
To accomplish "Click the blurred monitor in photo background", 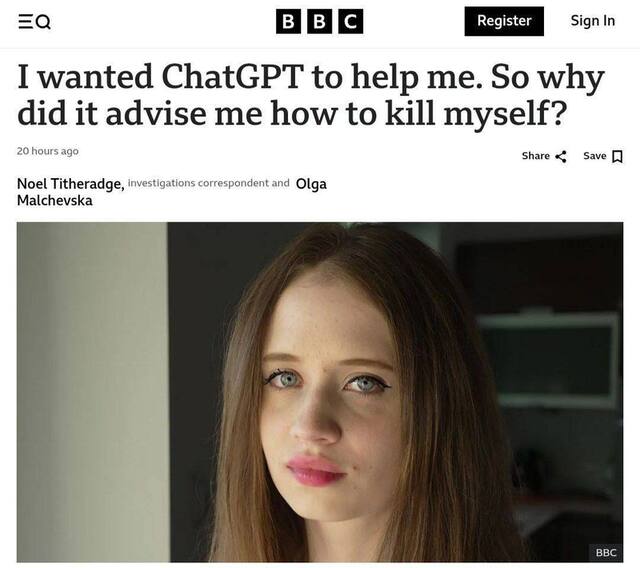I will pos(548,360).
